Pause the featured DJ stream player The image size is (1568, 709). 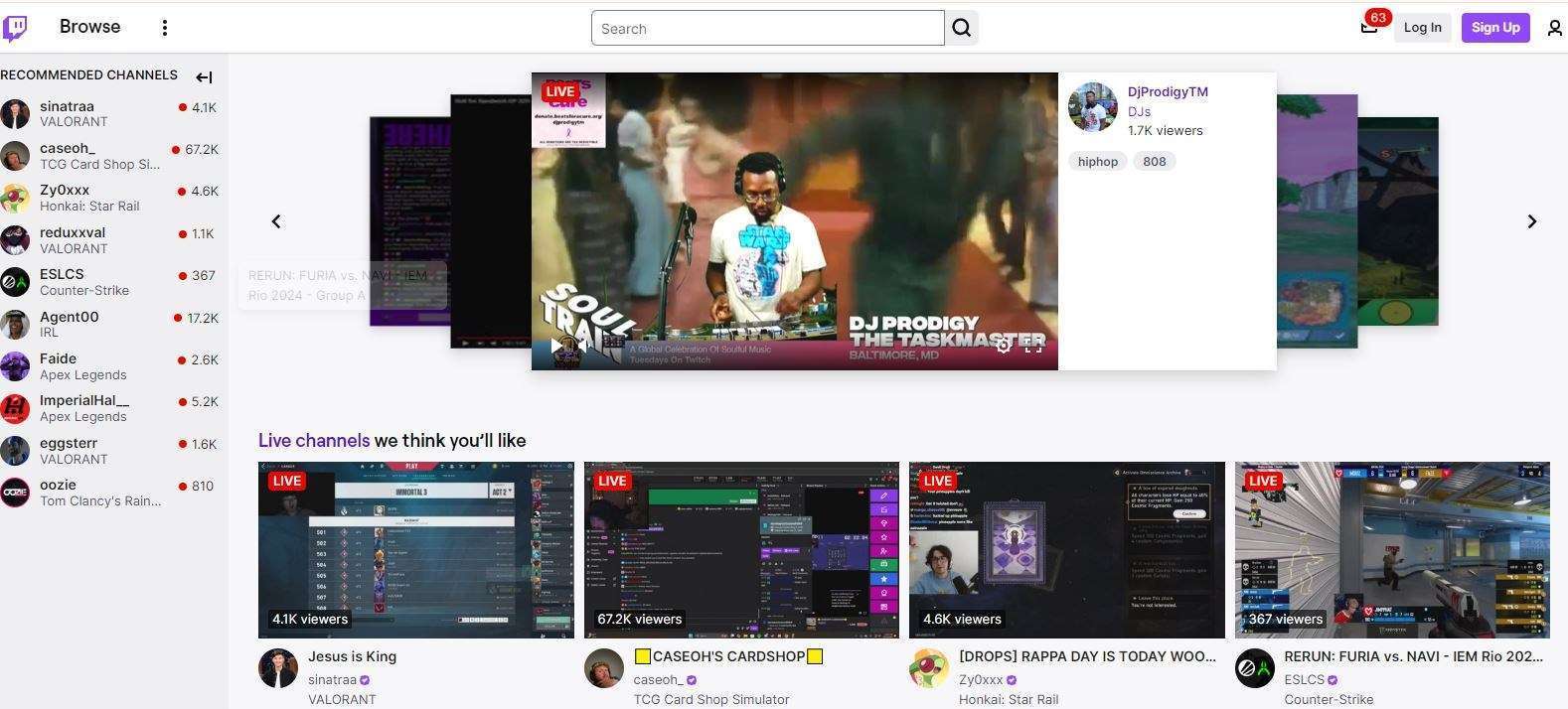tap(555, 346)
